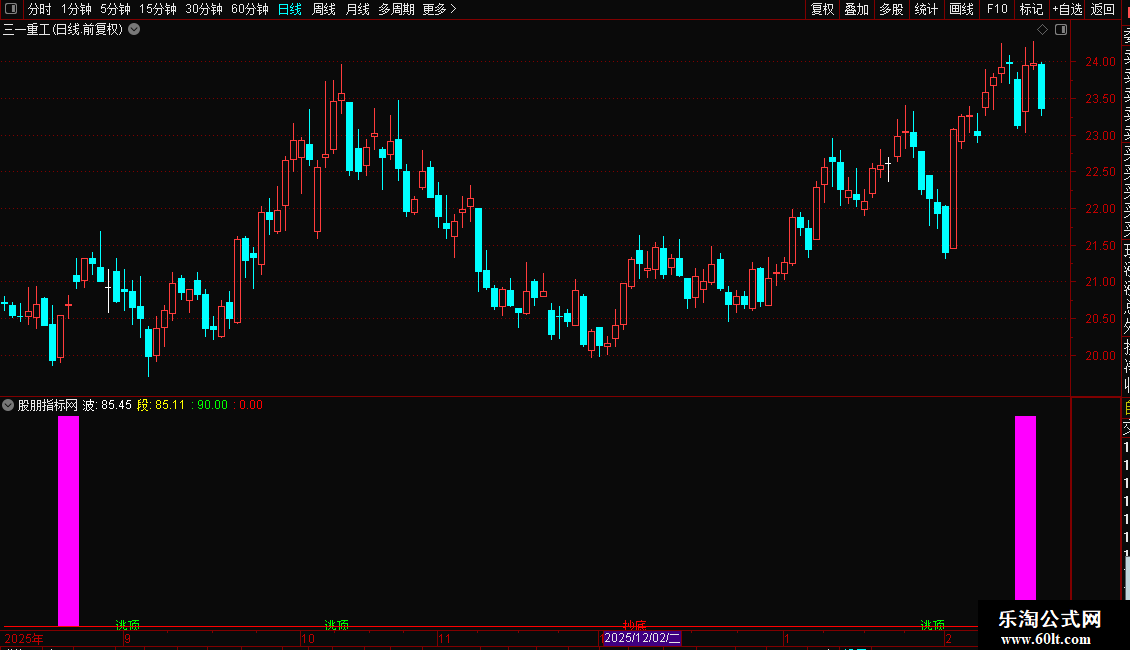Click the 2025/12/02 date marker
Screen dimensions: 1130x650
pos(641,638)
